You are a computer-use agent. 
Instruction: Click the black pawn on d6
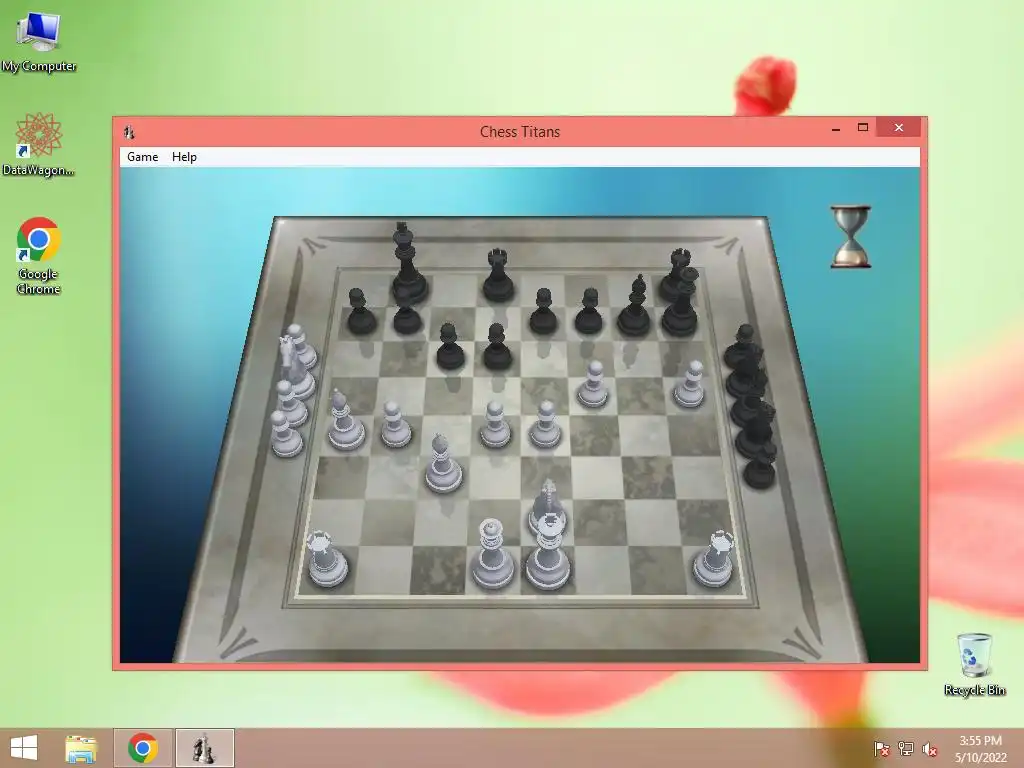pos(497,345)
